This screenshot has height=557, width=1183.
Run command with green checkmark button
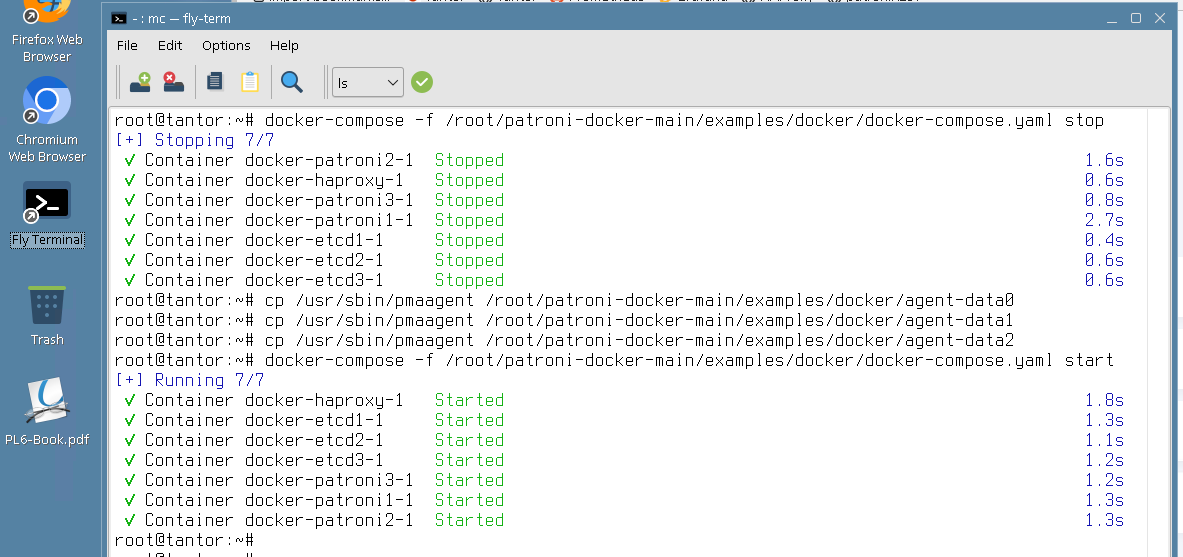coord(422,82)
